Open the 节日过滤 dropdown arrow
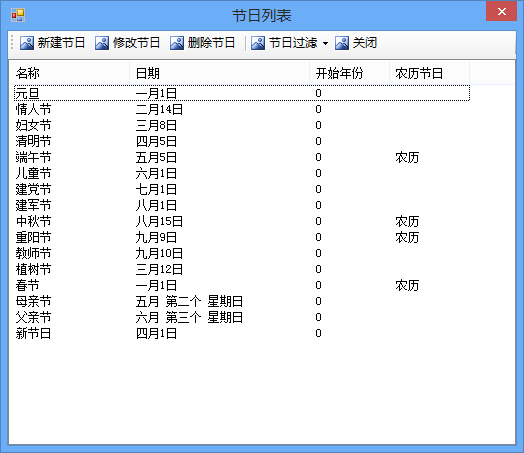Viewport: 524px width, 453px height. pos(325,43)
